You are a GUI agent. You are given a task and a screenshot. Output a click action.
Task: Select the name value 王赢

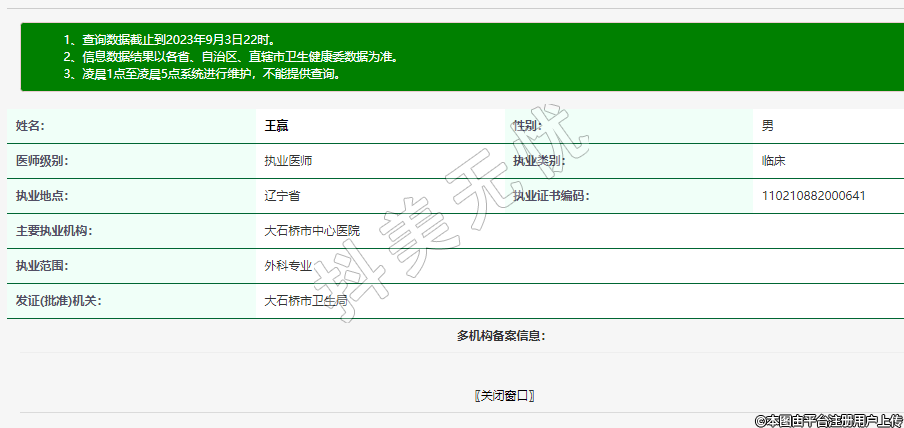[276, 126]
